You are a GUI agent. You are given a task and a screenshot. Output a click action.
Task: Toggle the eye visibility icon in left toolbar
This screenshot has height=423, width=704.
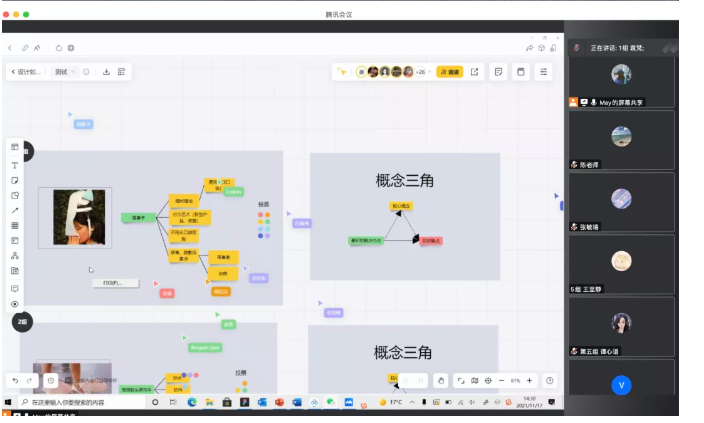15,303
